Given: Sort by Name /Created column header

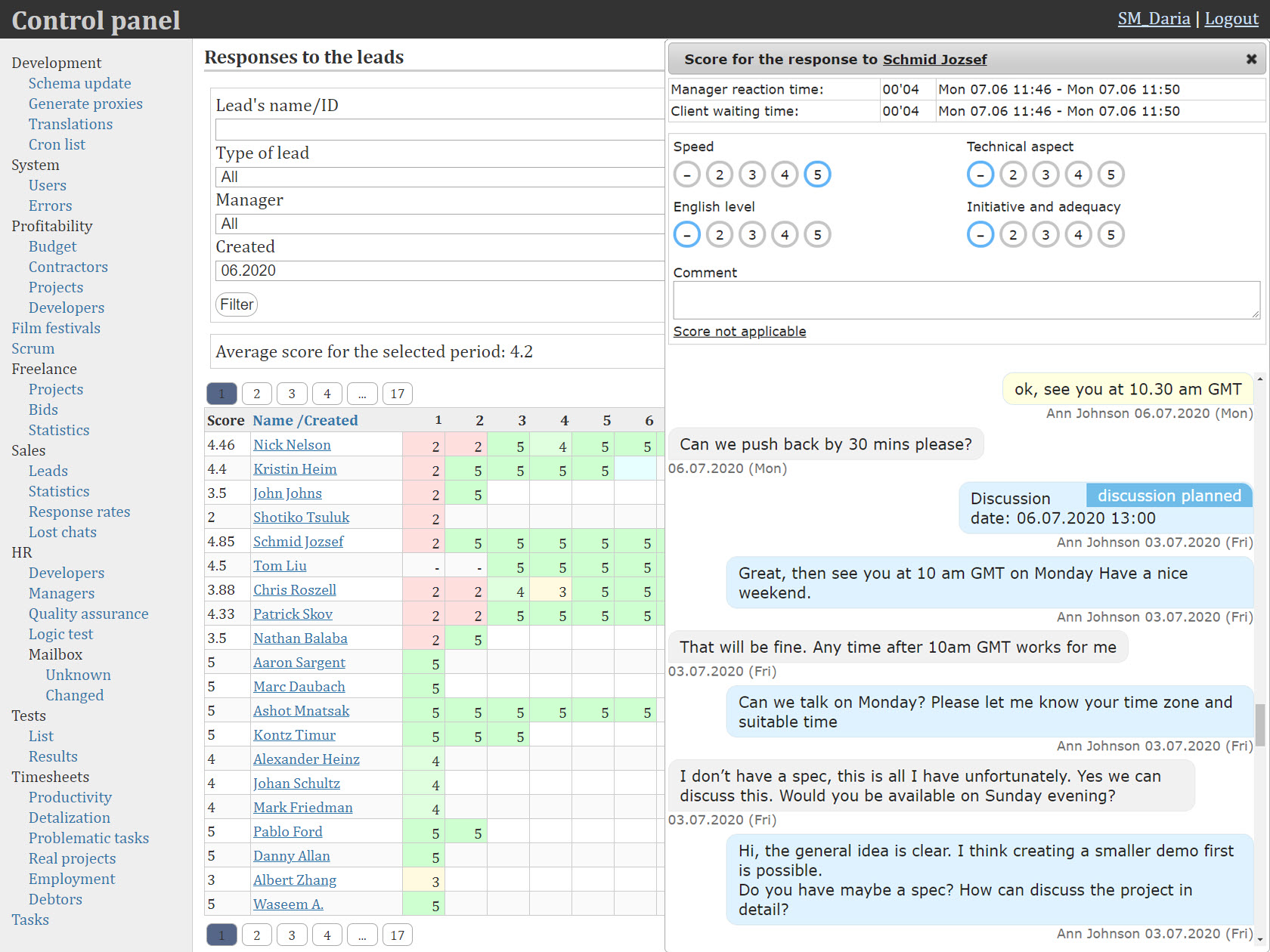Looking at the screenshot, I should pyautogui.click(x=305, y=420).
